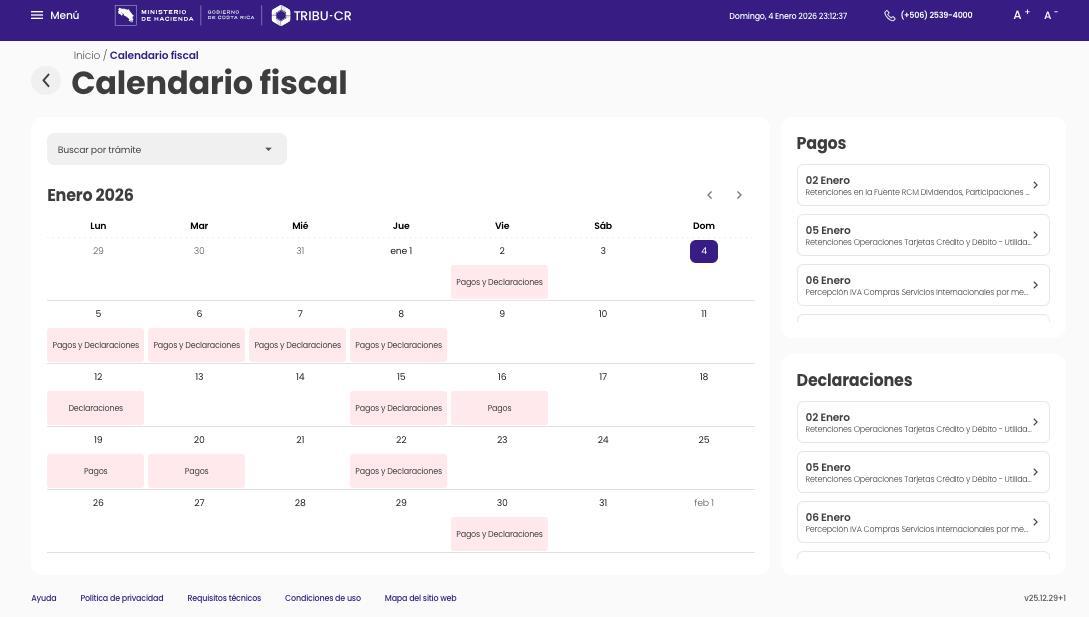The width and height of the screenshot is (1089, 617).
Task: Open the Ayuda footer link
Action: pos(43,598)
